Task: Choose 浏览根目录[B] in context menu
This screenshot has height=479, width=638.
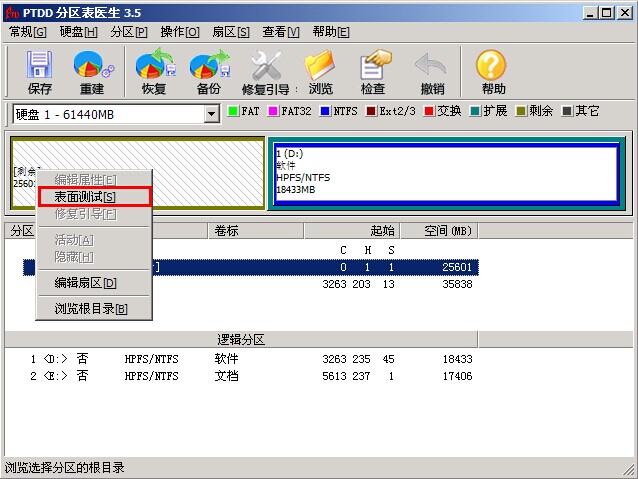Action: click(94, 309)
